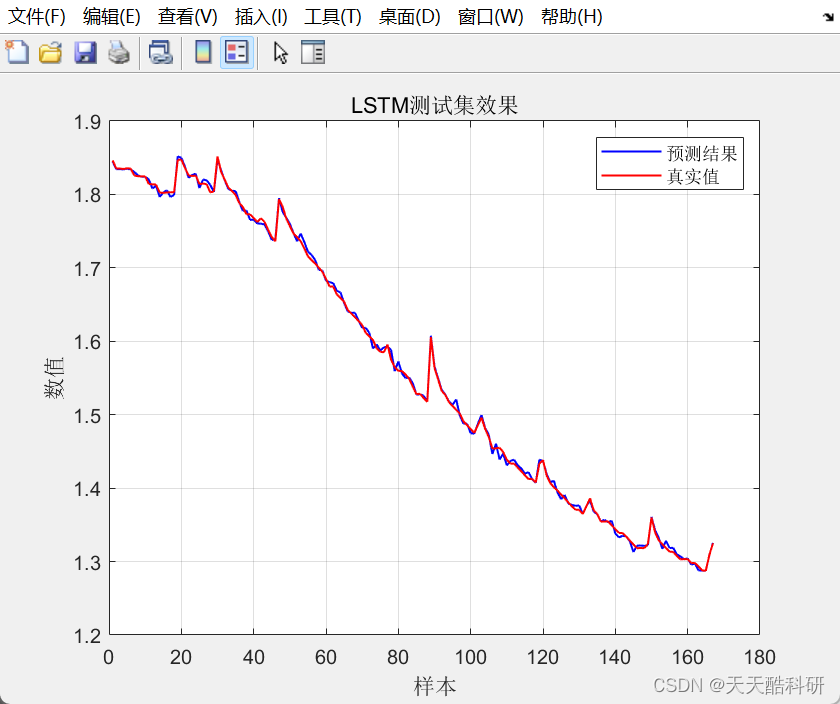Toggle the Insert Legend toolbar button
This screenshot has height=704, width=840.
click(237, 53)
